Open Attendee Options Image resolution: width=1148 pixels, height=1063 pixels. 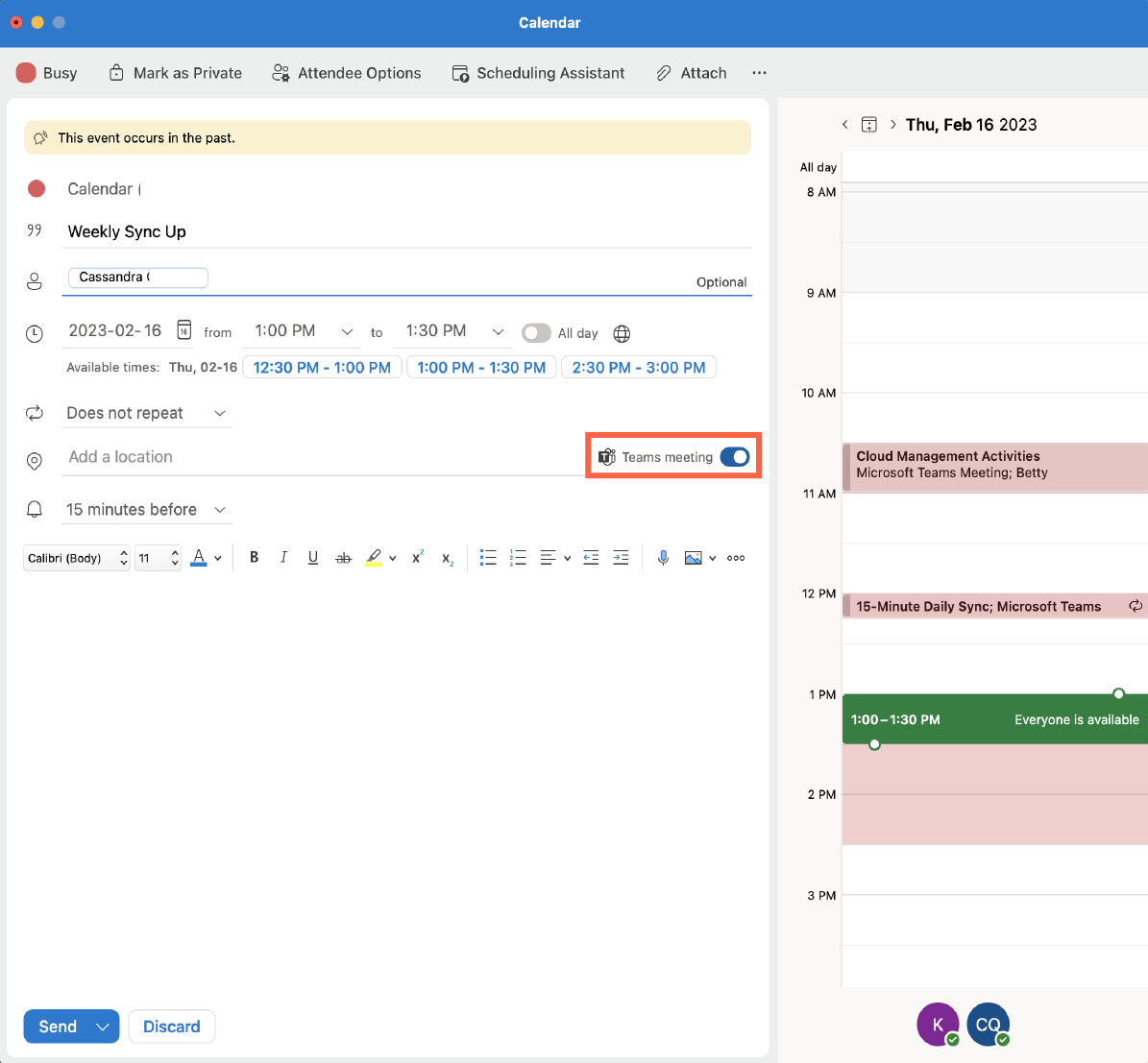(x=347, y=73)
